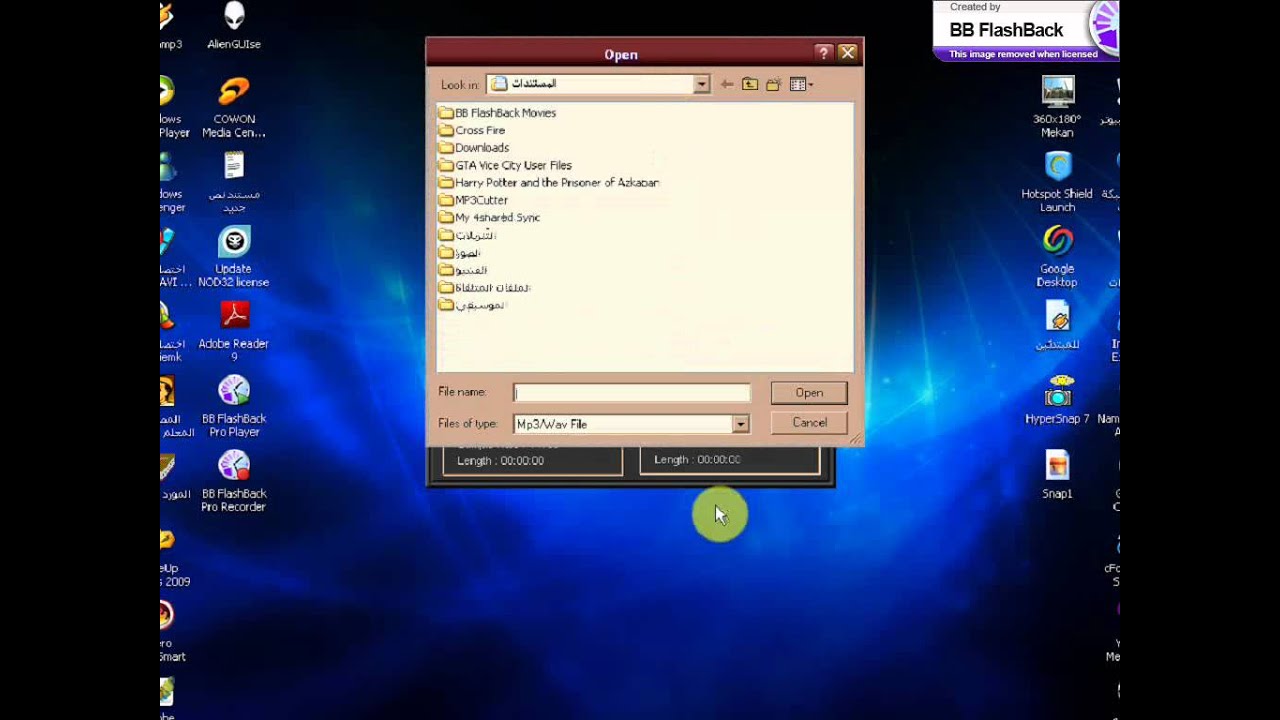Select the 360x180° Mekan desktop icon
The width and height of the screenshot is (1280, 720).
point(1057,108)
